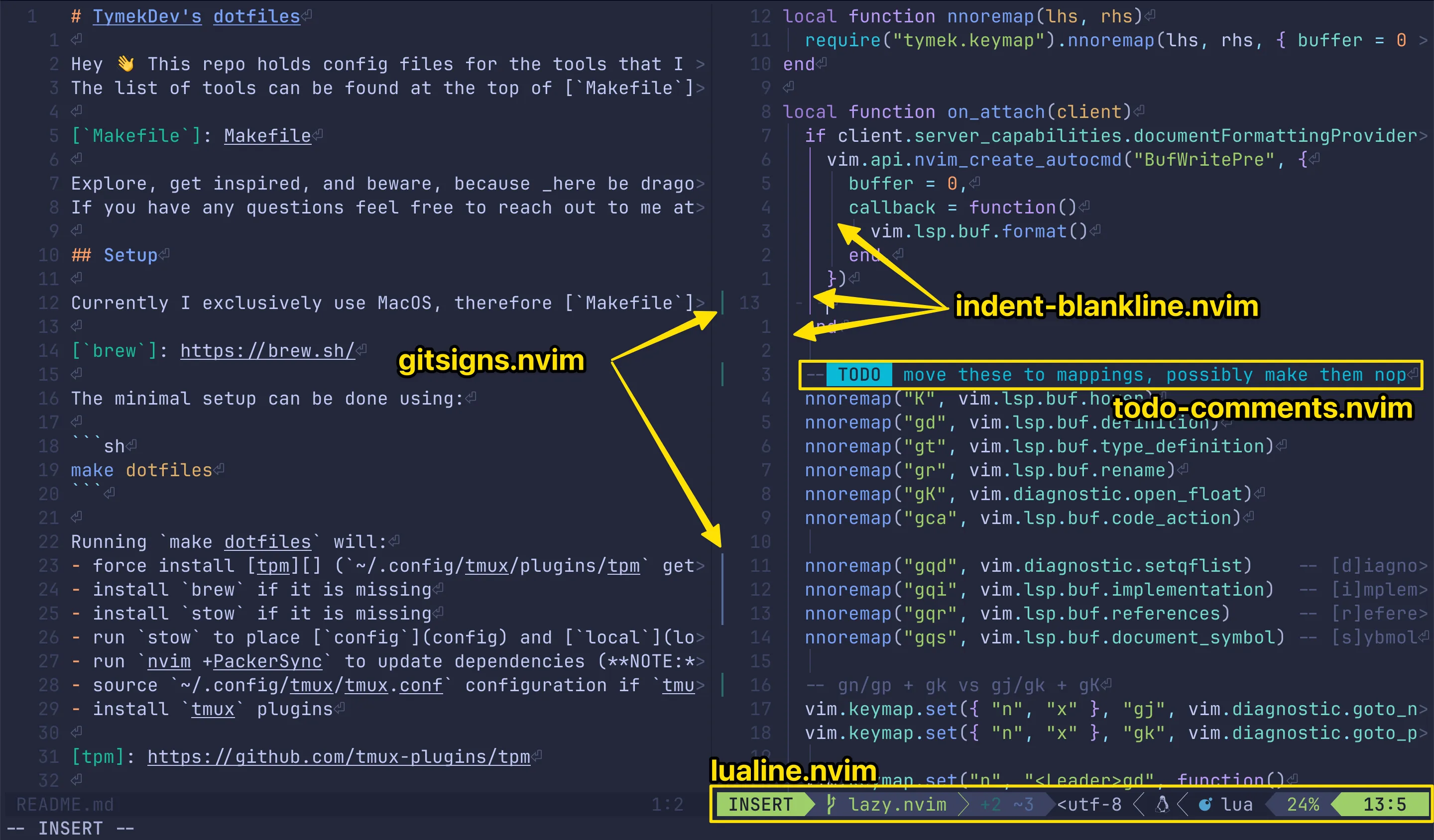Click the 'install `brew` if it is missing' line

[x=251, y=589]
